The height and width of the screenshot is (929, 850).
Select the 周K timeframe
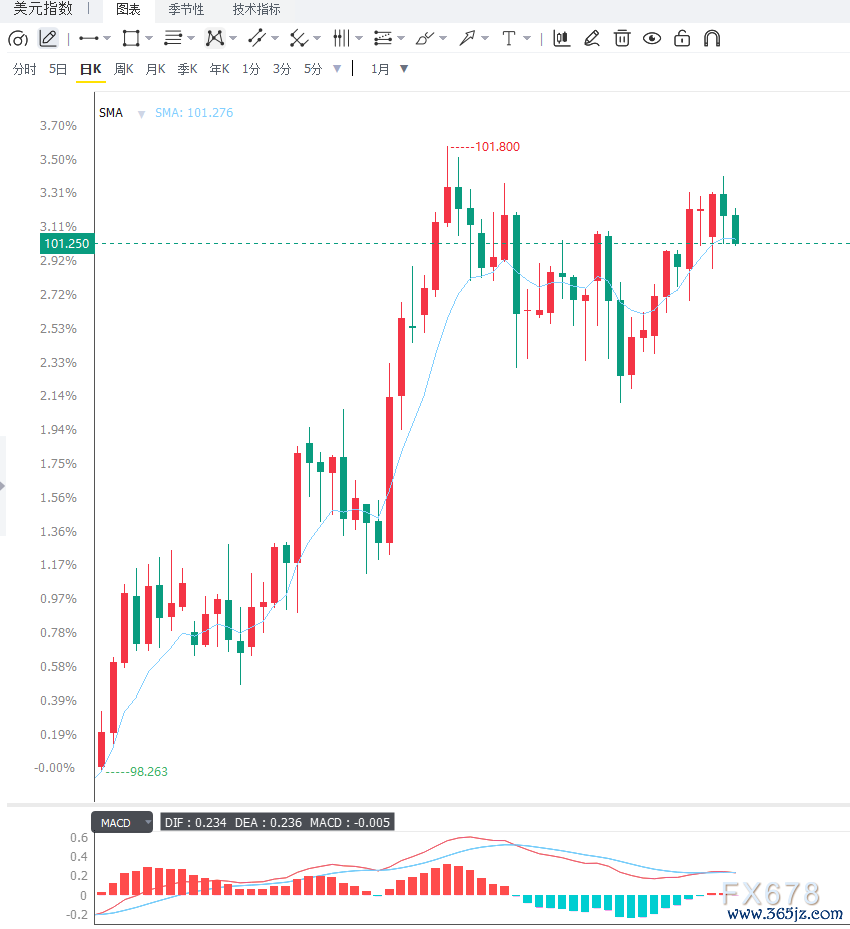pos(123,69)
